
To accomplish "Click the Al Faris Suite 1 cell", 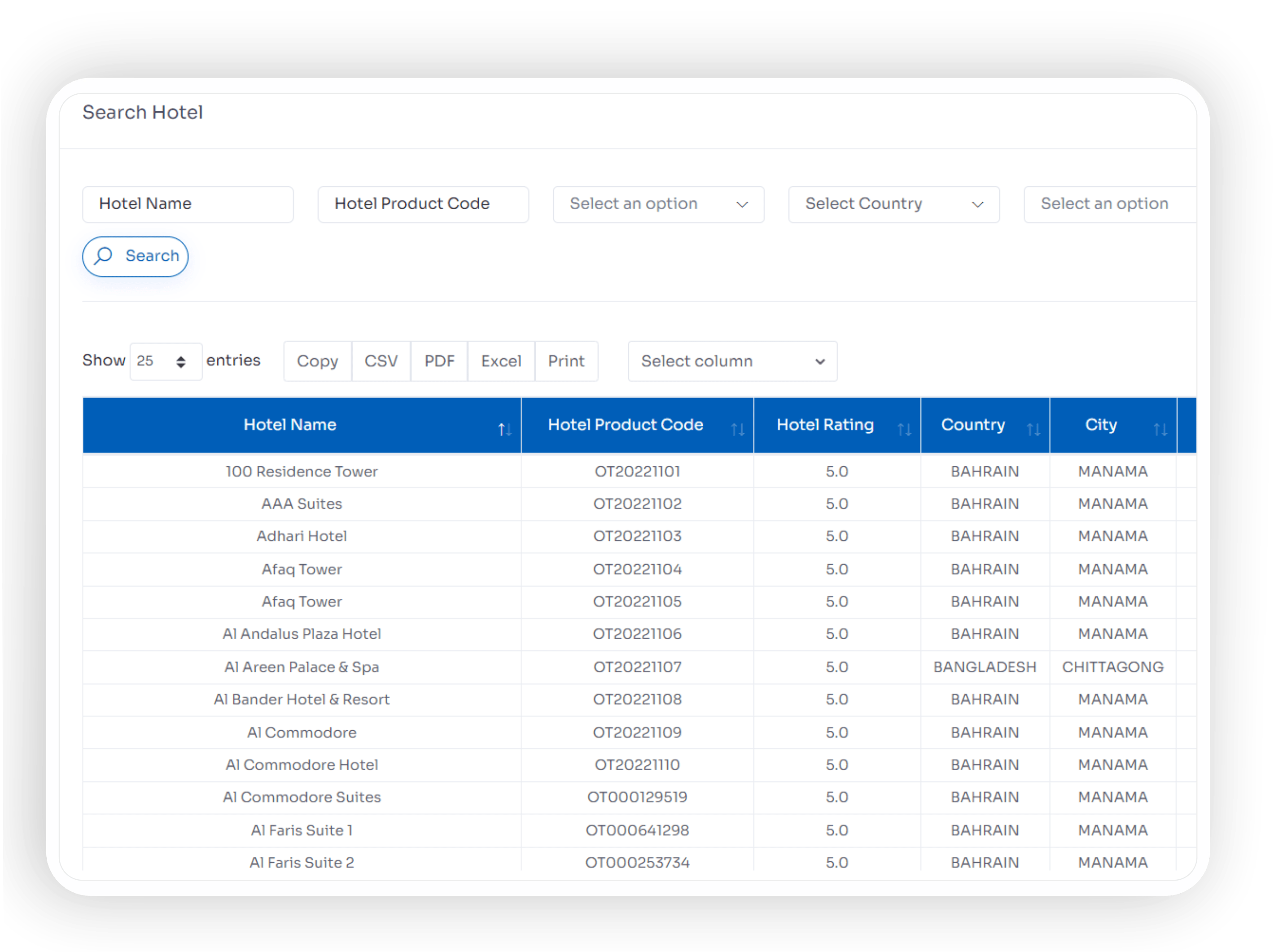I will point(302,831).
